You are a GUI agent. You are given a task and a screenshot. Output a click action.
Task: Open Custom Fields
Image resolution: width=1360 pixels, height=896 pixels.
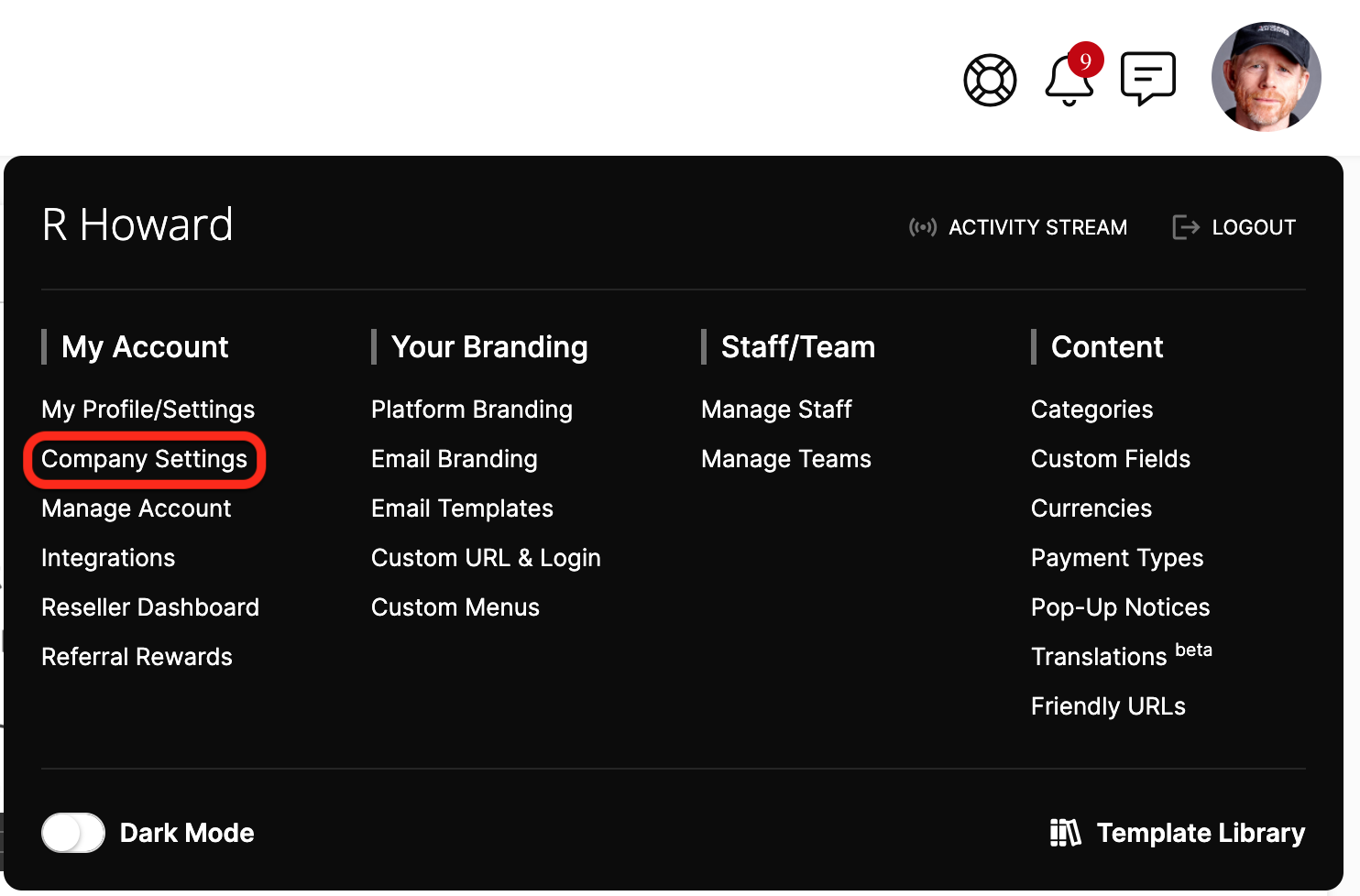click(x=1111, y=459)
